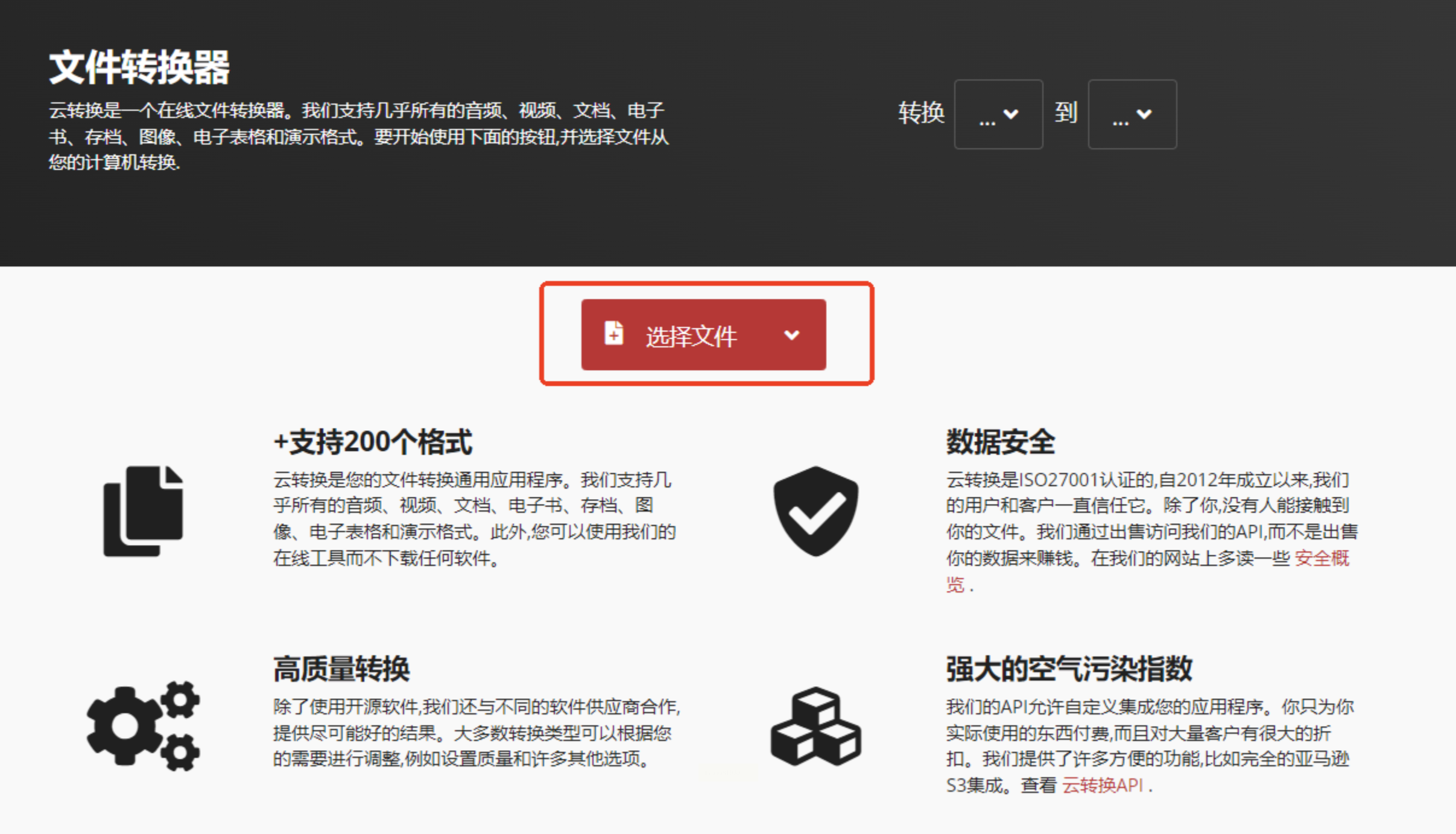The height and width of the screenshot is (834, 1456).
Task: Click the 文件转换器 page title
Action: click(x=139, y=67)
